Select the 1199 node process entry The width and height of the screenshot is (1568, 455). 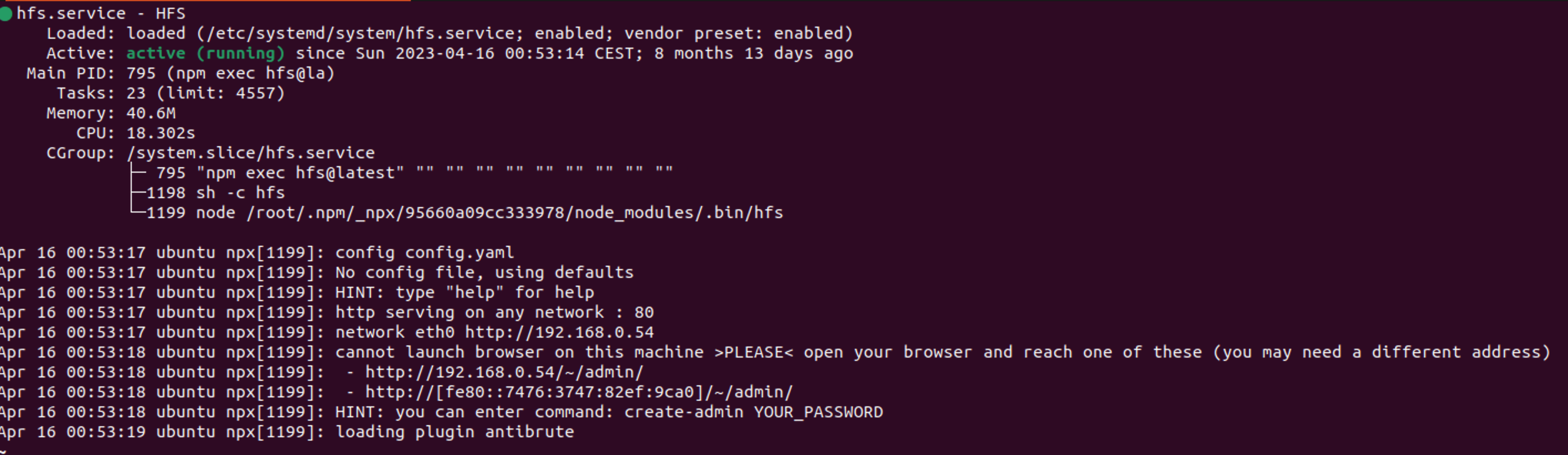point(465,213)
